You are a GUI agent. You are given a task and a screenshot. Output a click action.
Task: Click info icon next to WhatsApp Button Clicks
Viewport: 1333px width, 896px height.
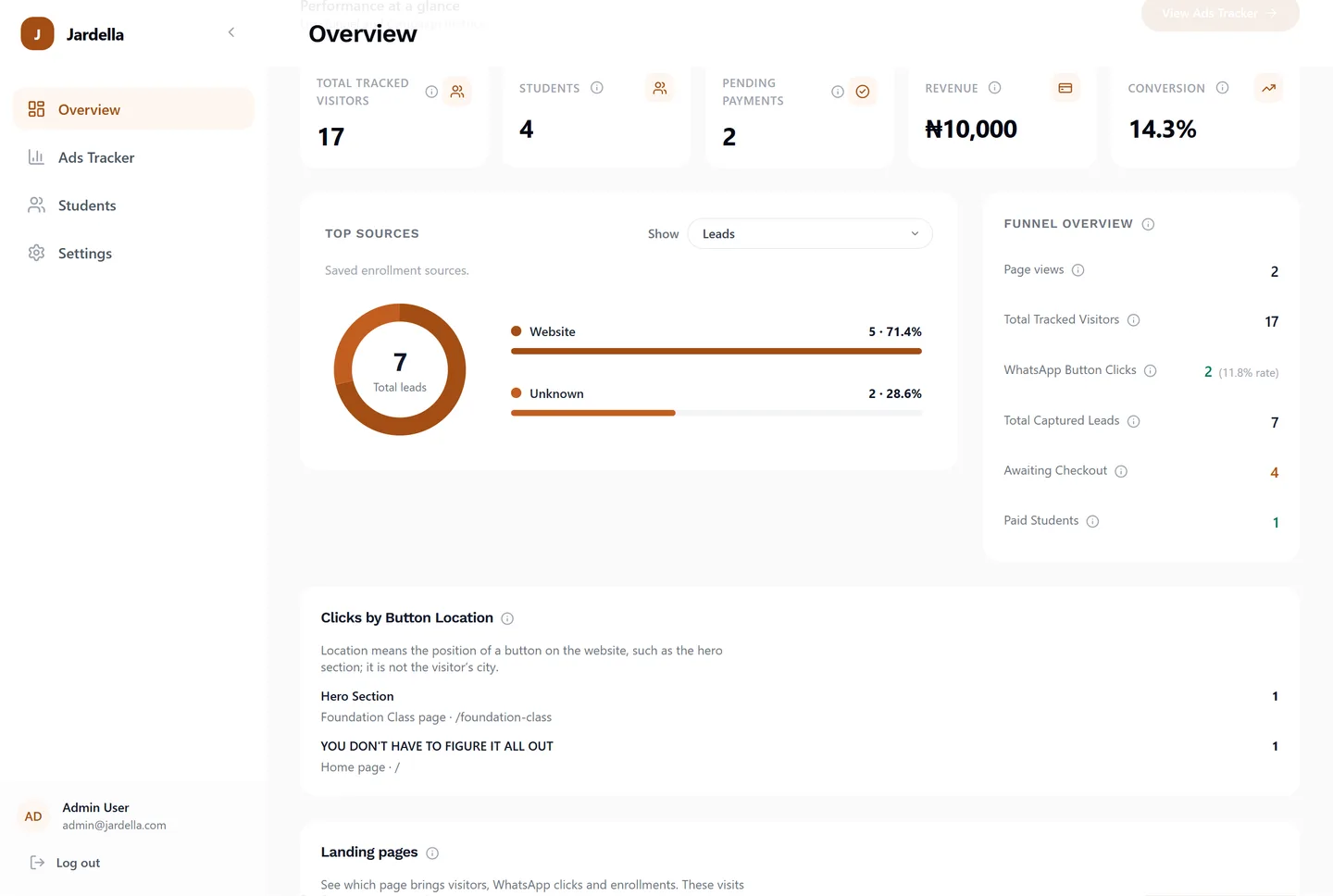(x=1151, y=370)
